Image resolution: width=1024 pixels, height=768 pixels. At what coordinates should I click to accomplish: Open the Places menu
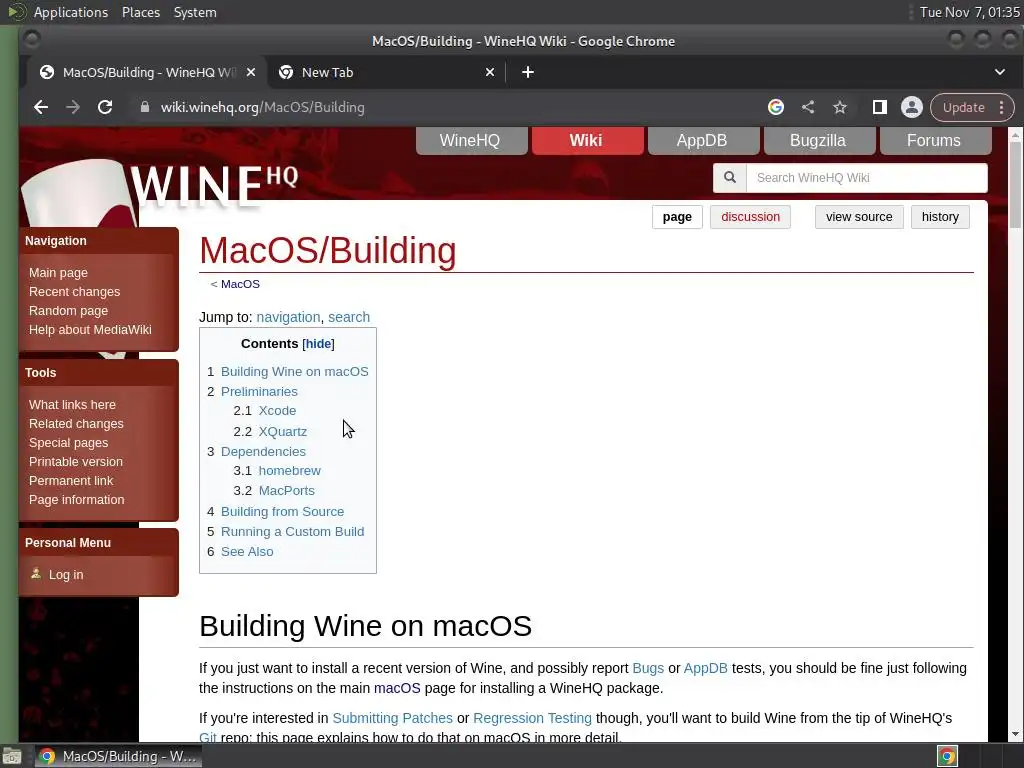tap(141, 12)
